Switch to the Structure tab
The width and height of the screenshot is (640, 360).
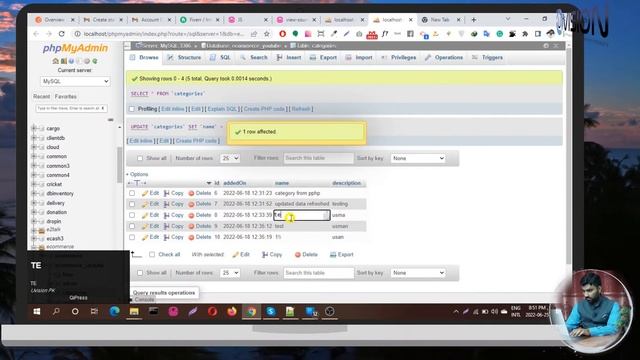click(184, 58)
